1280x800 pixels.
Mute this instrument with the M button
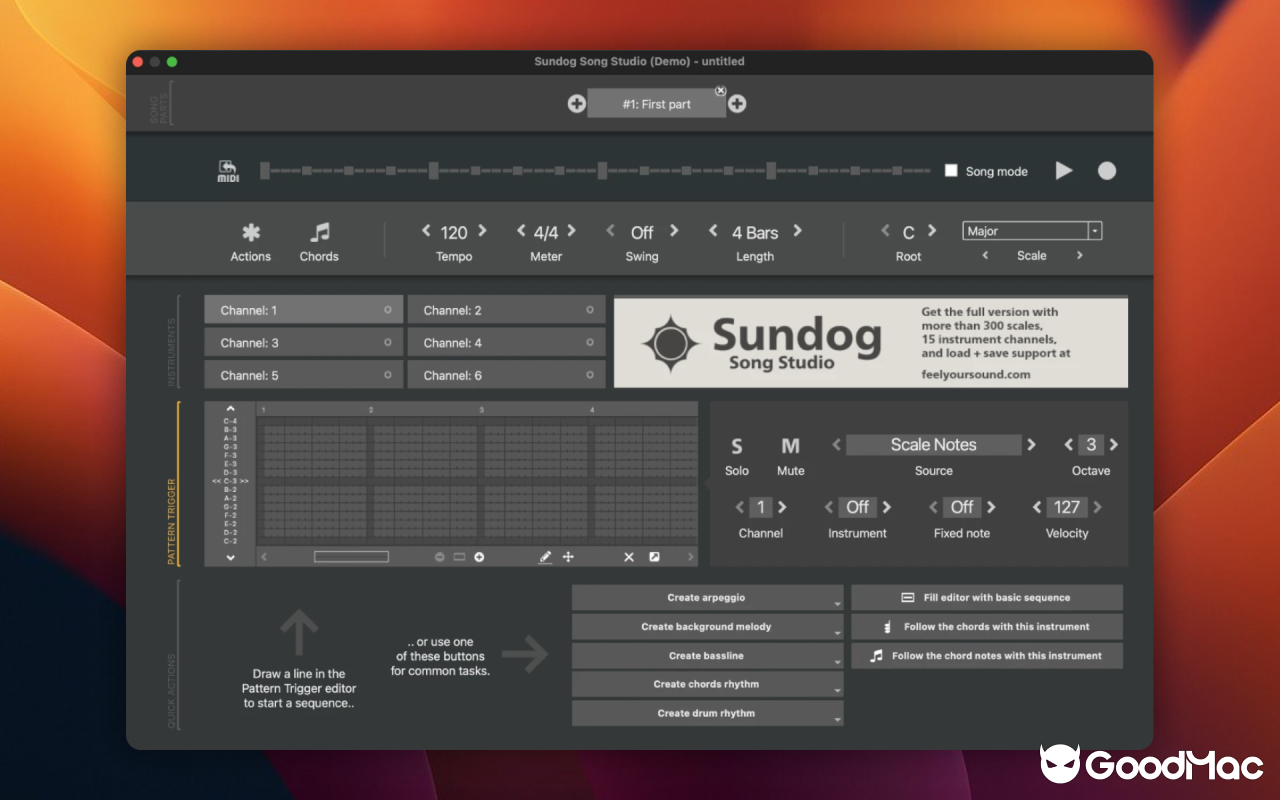tap(790, 446)
